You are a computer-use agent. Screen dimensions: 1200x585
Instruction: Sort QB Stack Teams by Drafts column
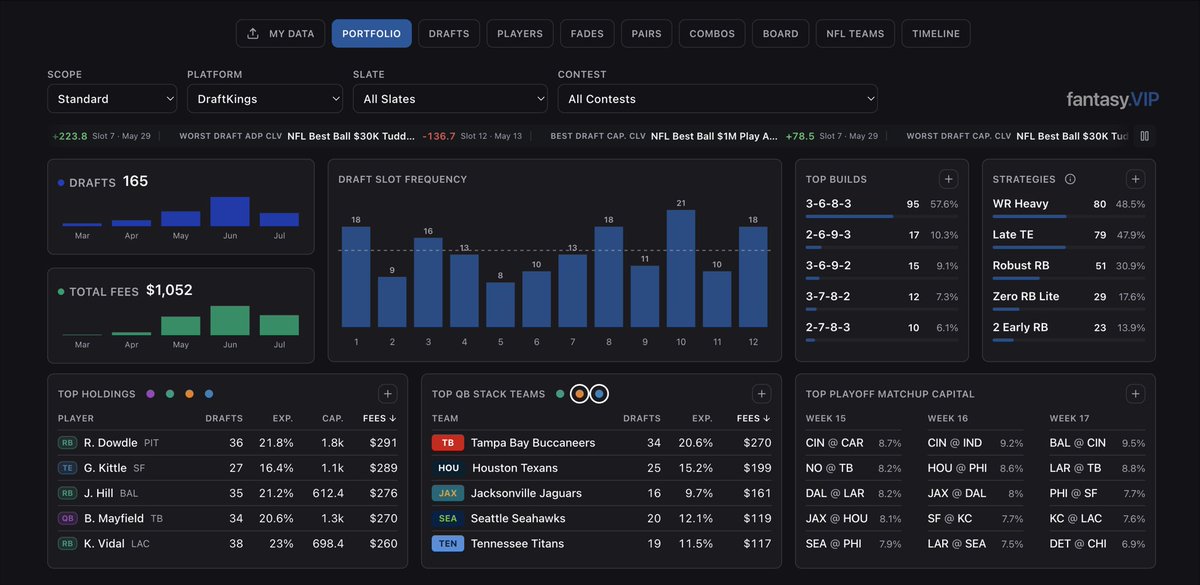pyautogui.click(x=642, y=418)
